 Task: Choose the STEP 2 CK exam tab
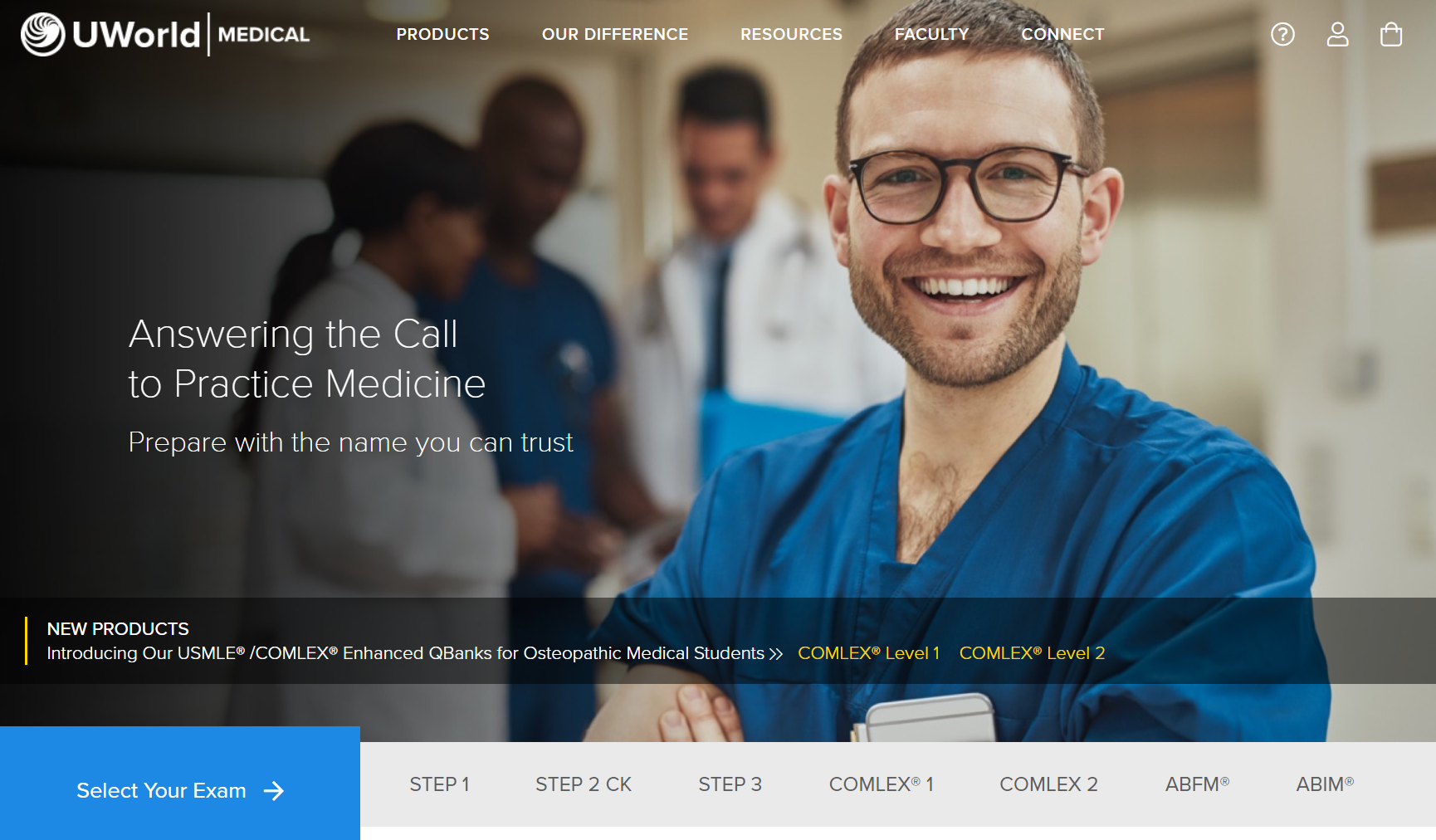pos(584,784)
